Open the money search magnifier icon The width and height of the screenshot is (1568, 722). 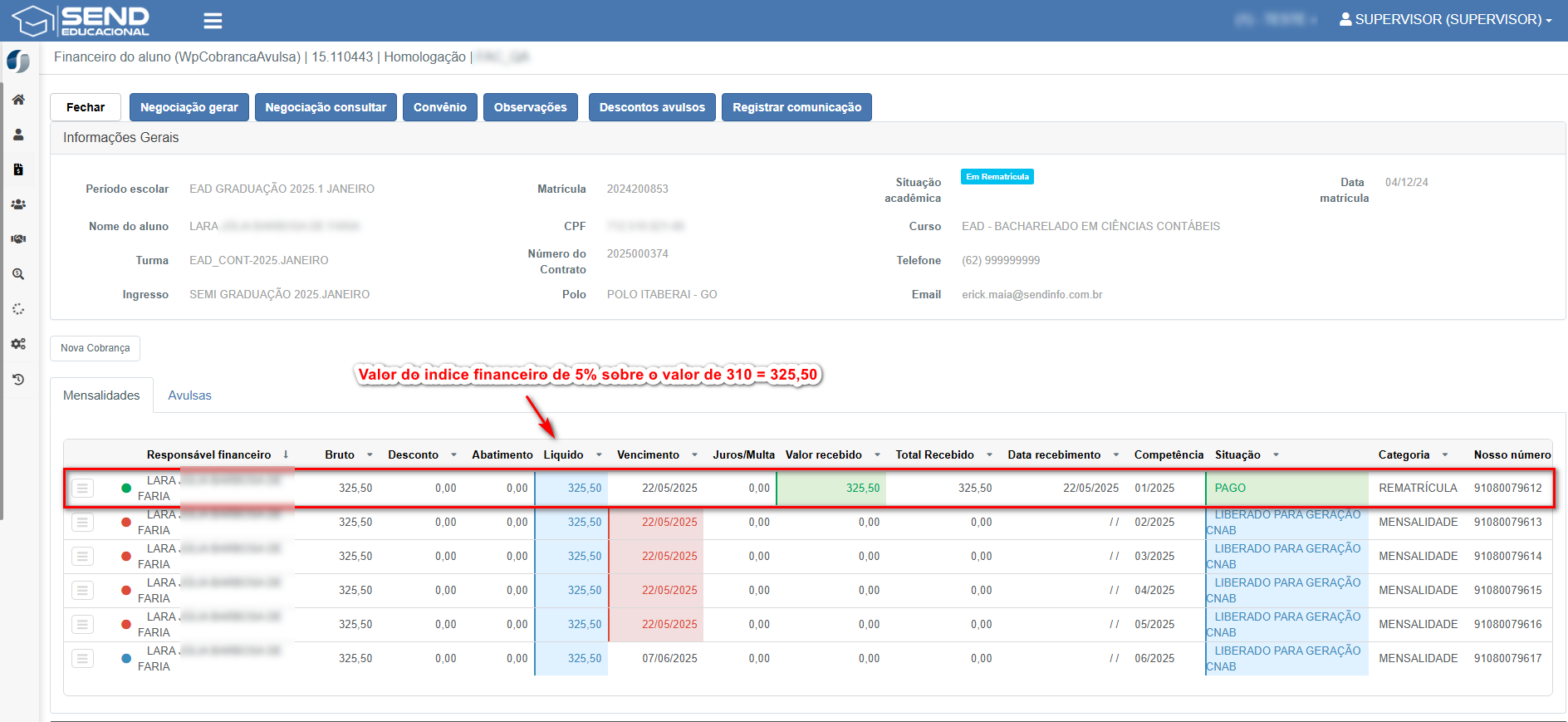(18, 274)
